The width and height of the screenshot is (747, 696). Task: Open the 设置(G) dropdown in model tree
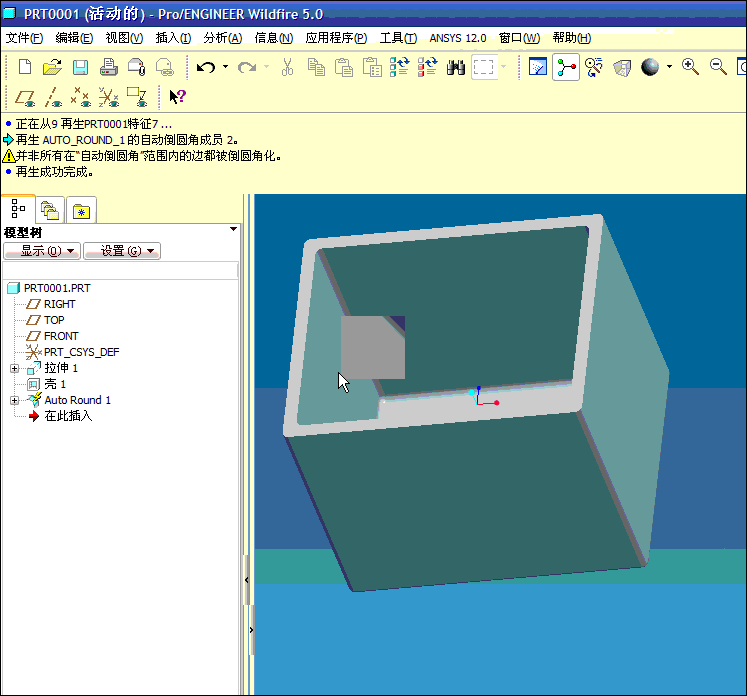click(x=122, y=251)
